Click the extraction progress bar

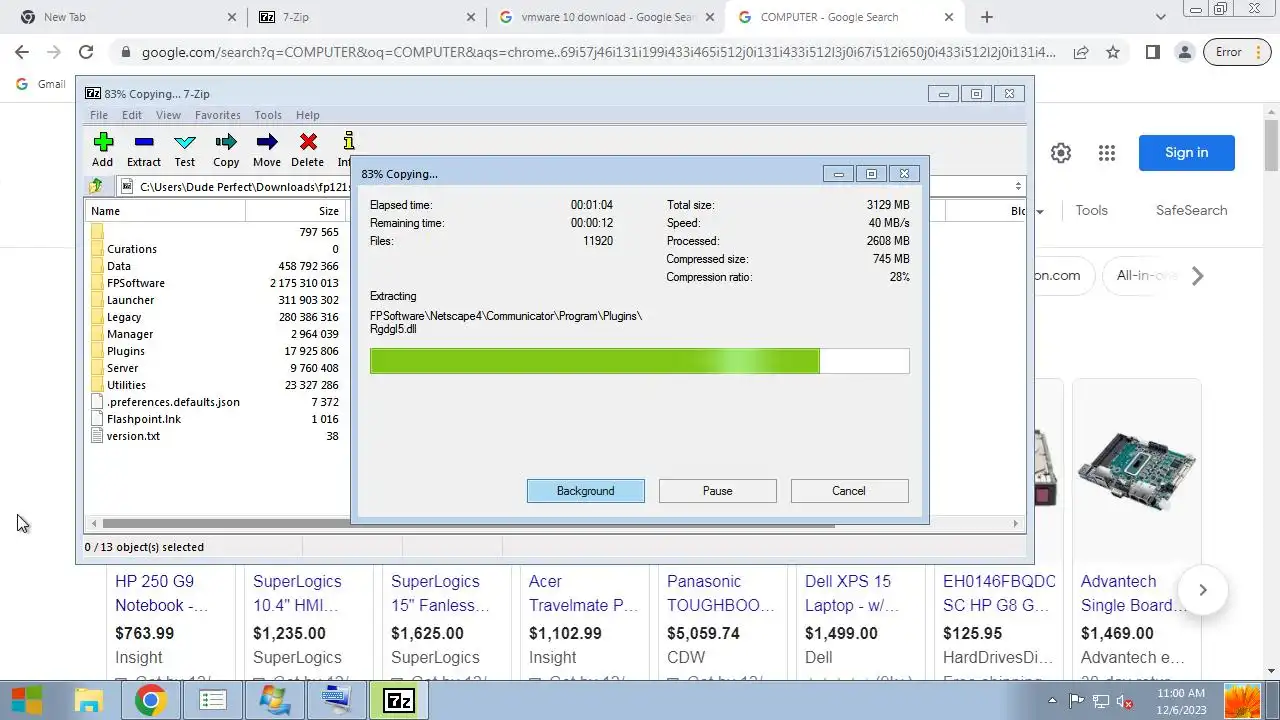(639, 361)
